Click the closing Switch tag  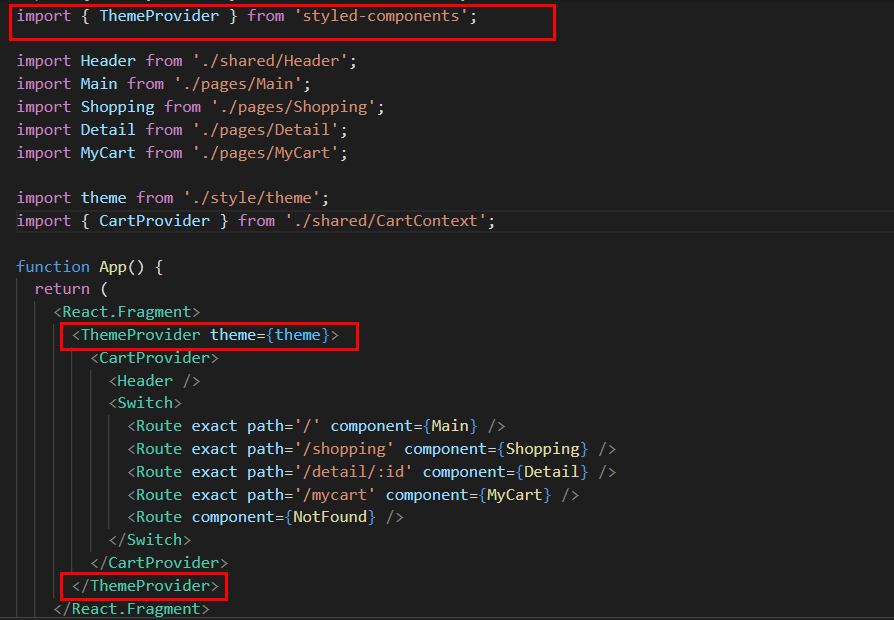(x=150, y=540)
